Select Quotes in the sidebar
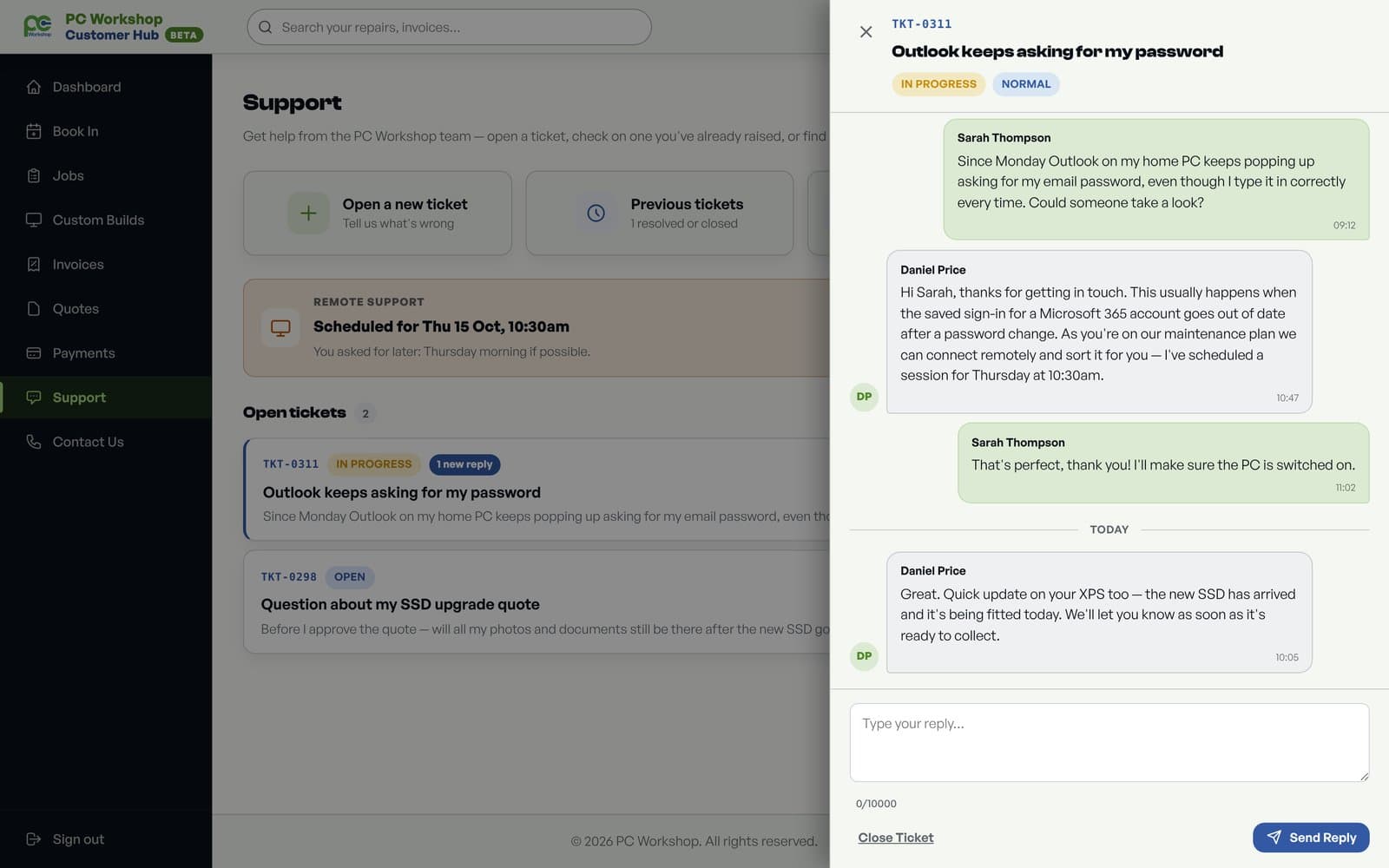Image resolution: width=1389 pixels, height=868 pixels. click(x=106, y=308)
